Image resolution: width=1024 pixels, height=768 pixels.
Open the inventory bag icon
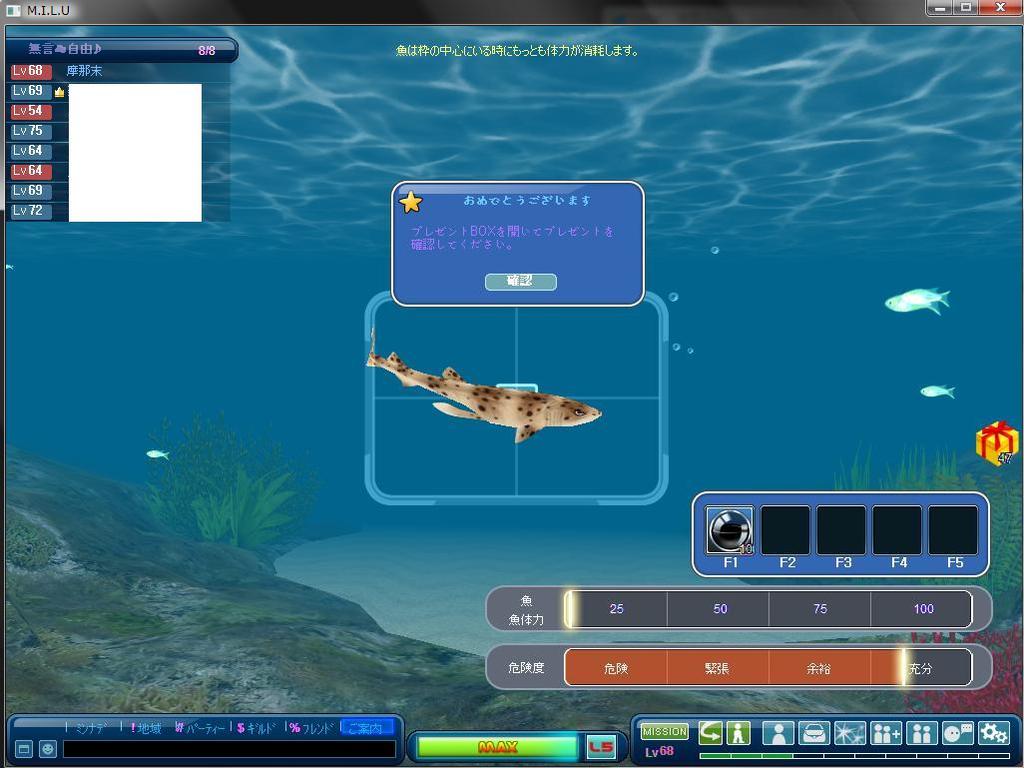point(814,733)
